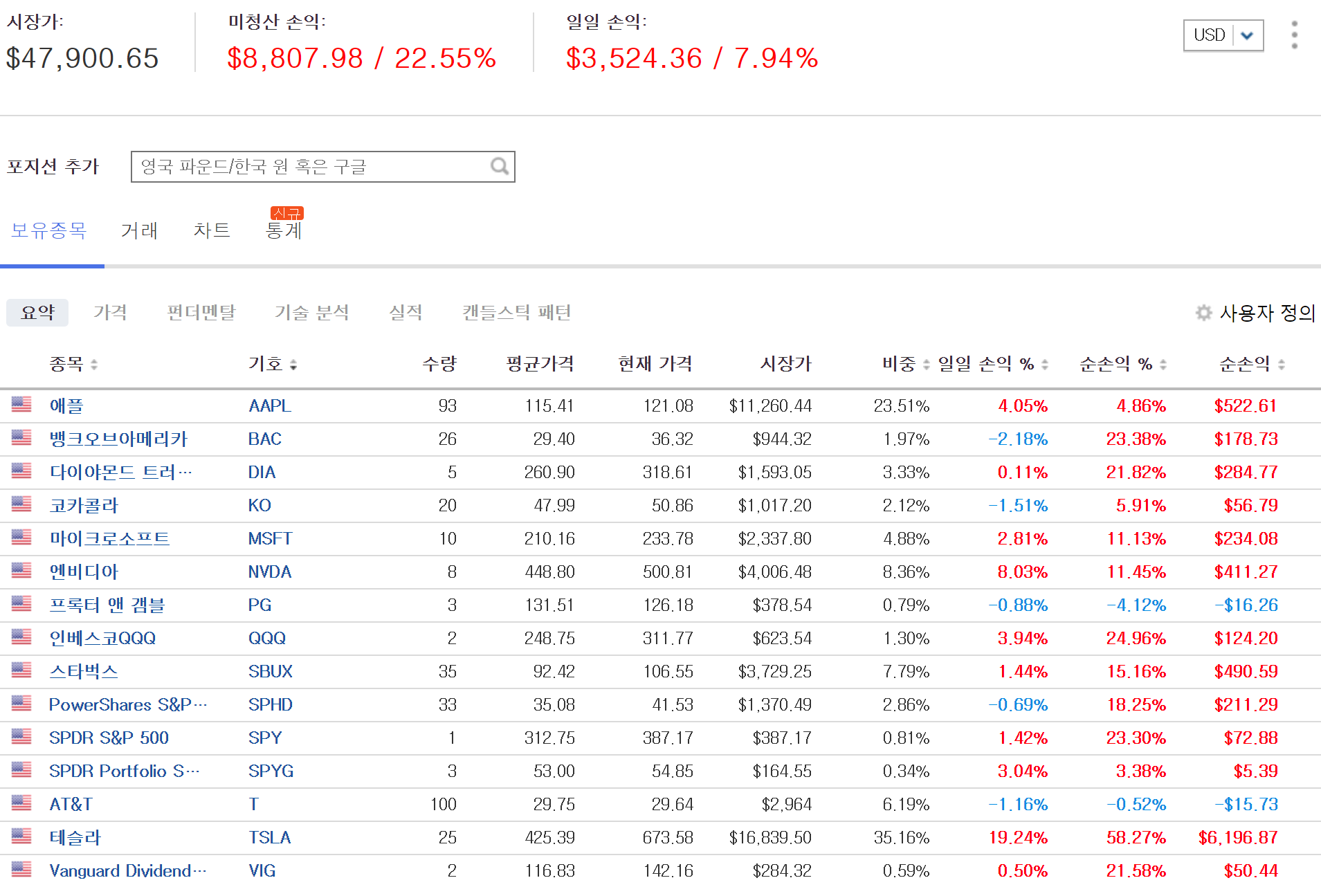
Task: Click the US flag next to 테슬라
Action: [x=21, y=836]
